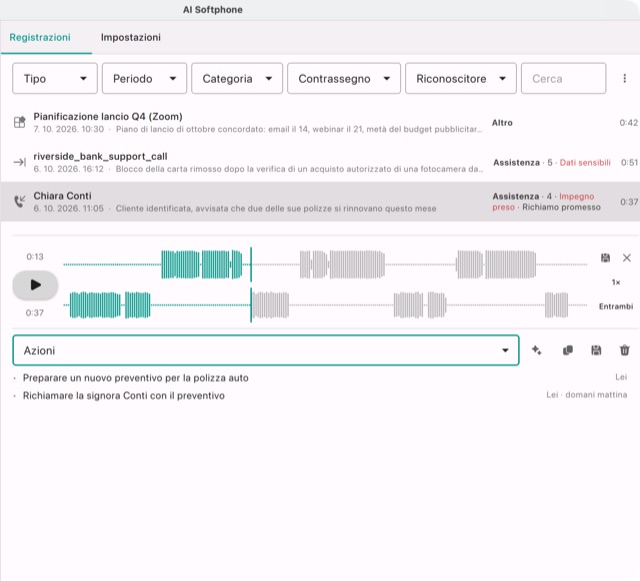This screenshot has width=640, height=581.
Task: Click the upper audio channel waveform
Action: tap(325, 265)
